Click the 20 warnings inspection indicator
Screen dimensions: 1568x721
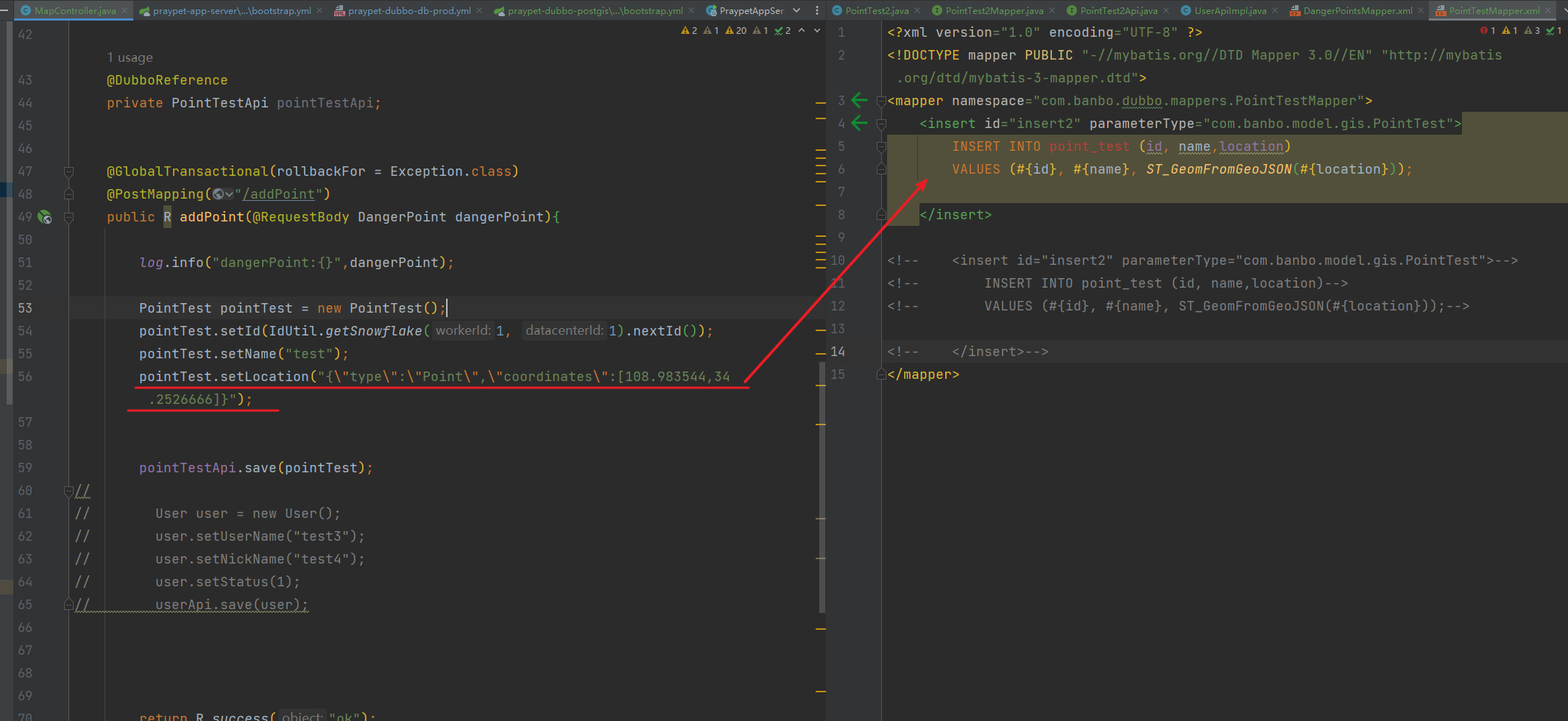(x=736, y=30)
